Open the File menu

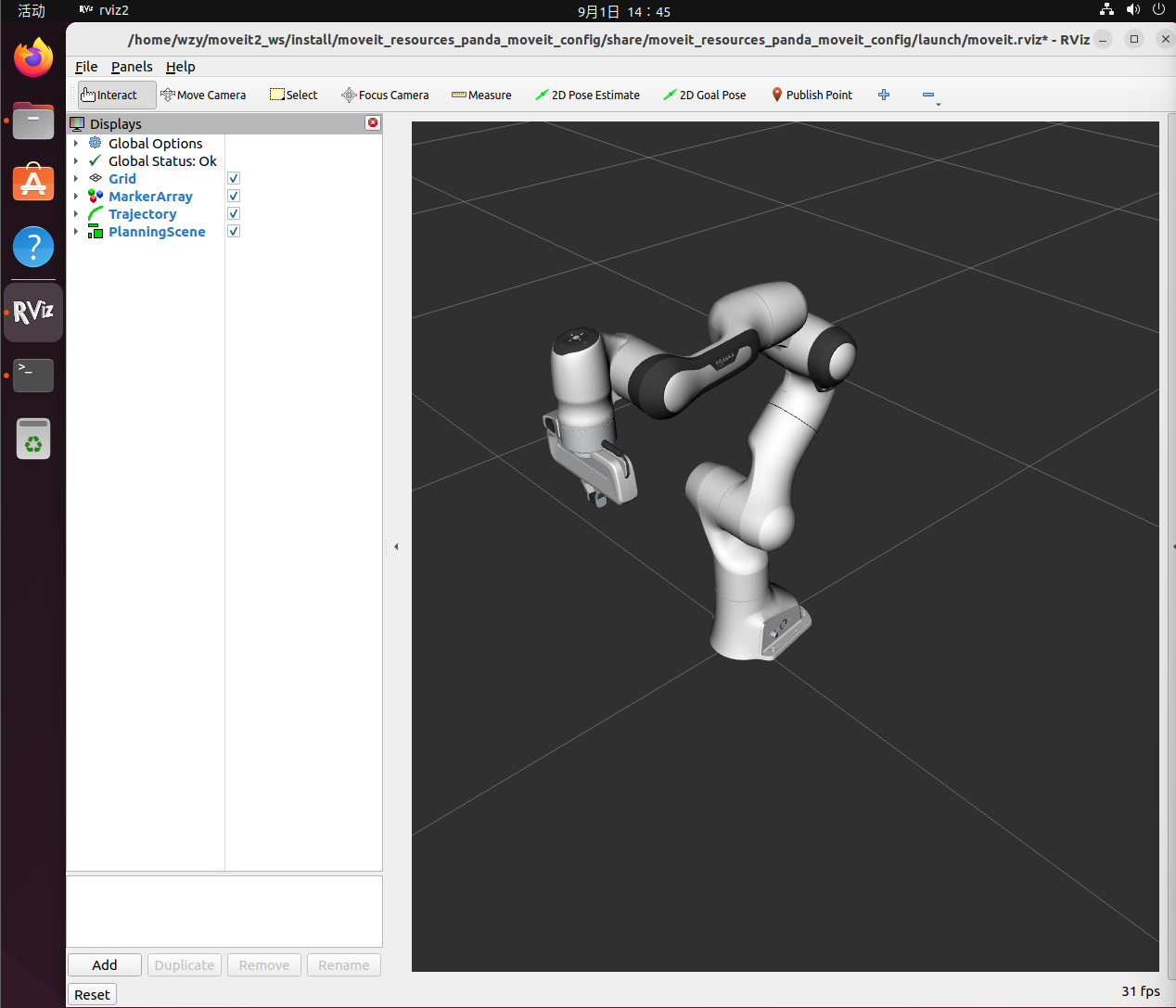tap(86, 67)
